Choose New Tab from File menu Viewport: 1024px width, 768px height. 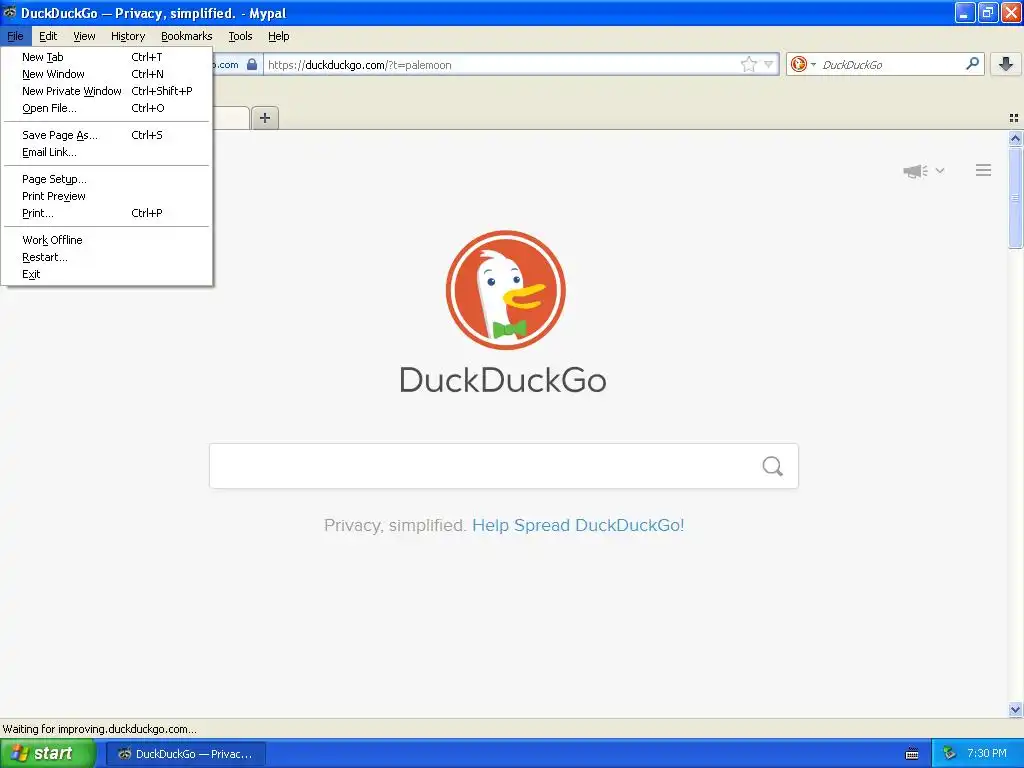pos(106,57)
